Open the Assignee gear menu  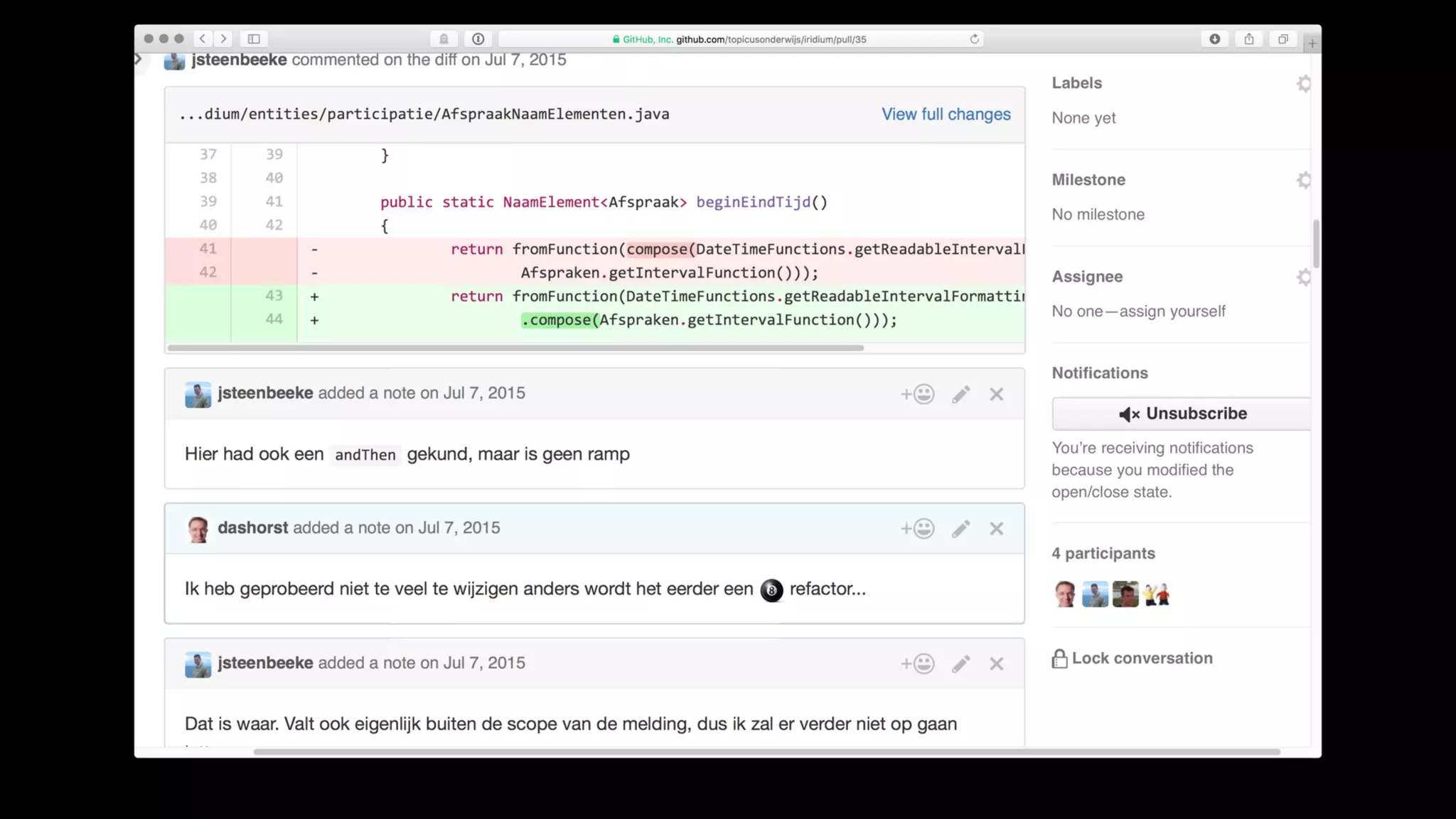pyautogui.click(x=1303, y=277)
